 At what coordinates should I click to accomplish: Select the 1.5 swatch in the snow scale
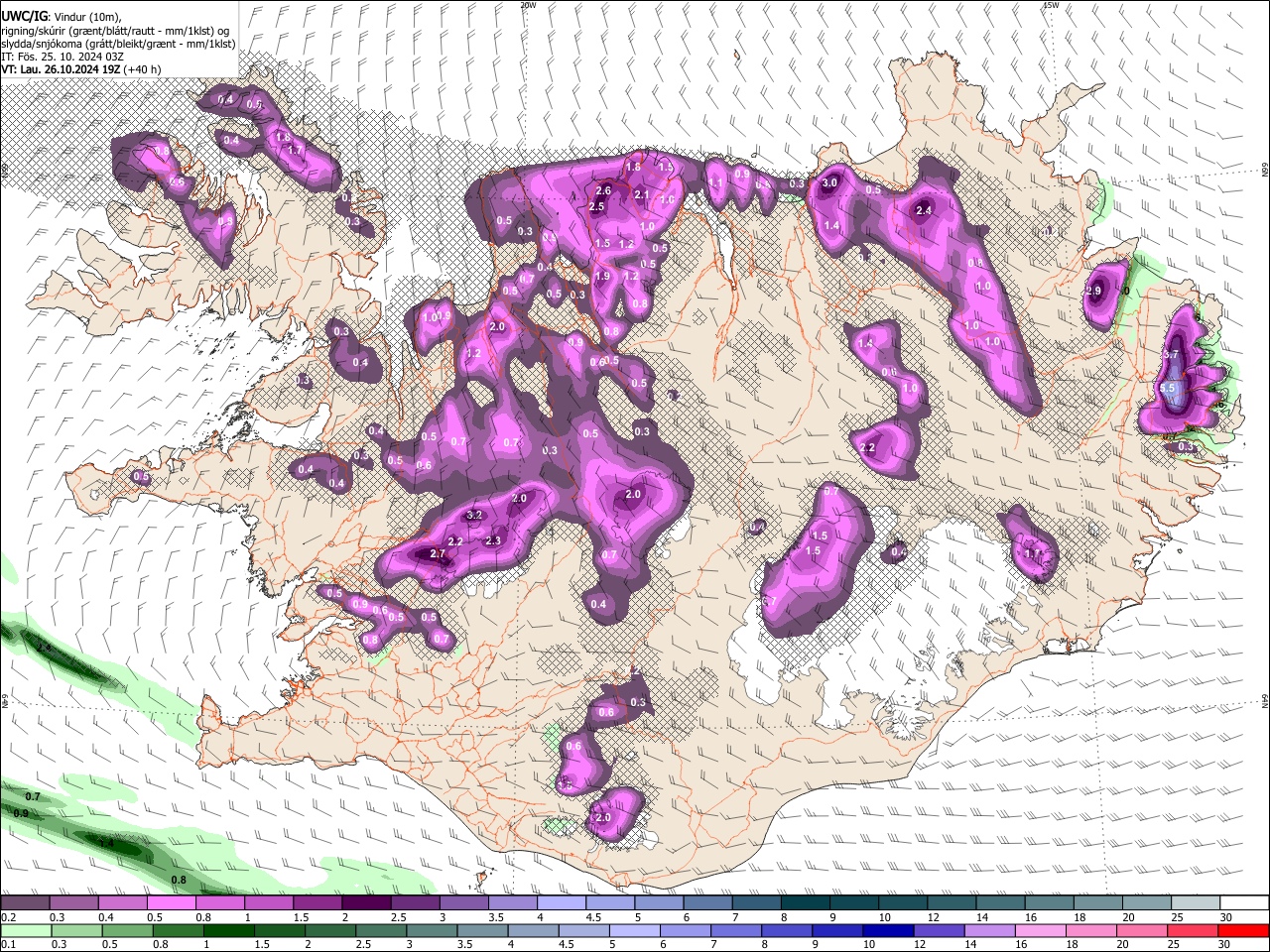click(317, 903)
